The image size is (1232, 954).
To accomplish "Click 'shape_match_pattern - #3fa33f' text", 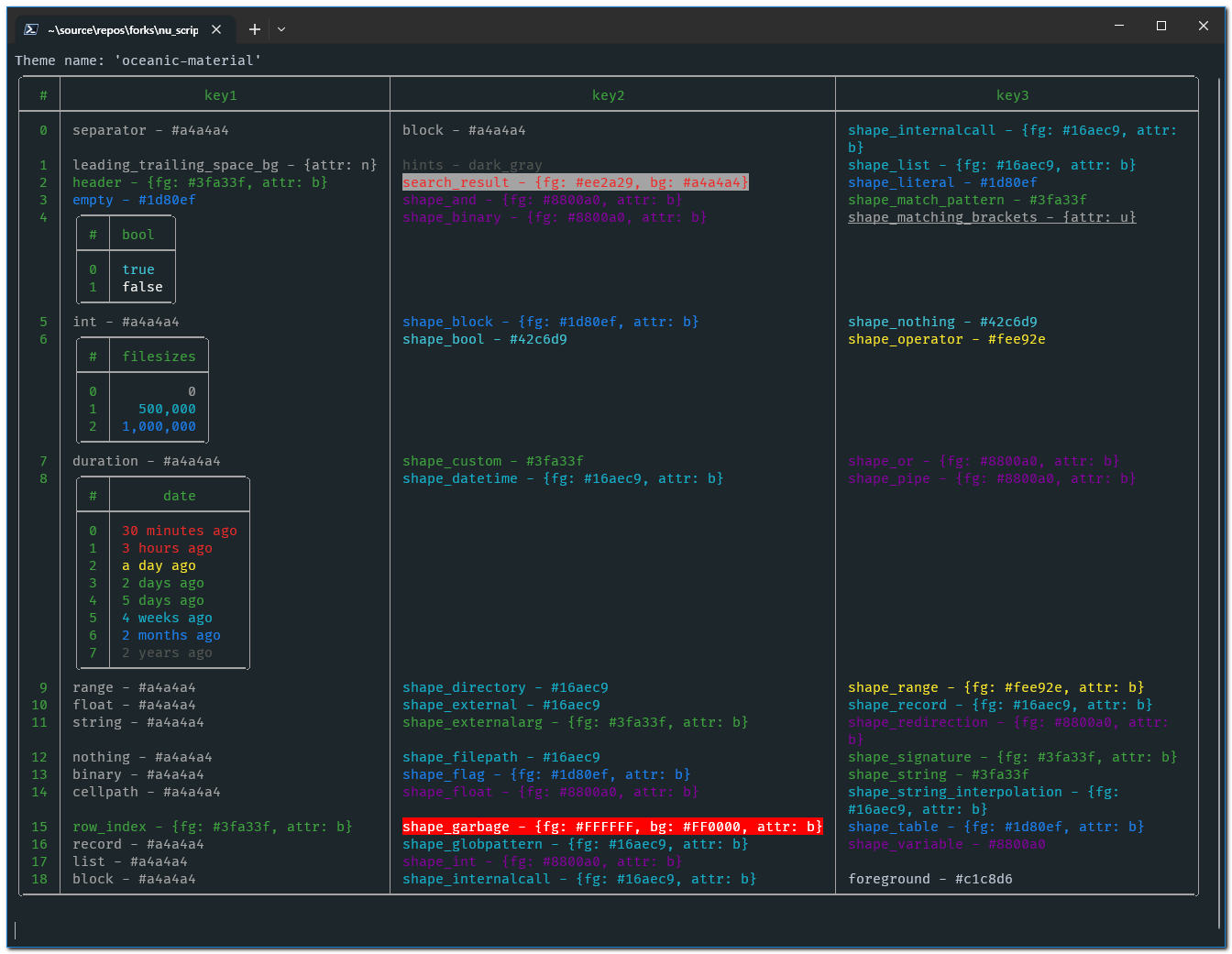I will [967, 200].
